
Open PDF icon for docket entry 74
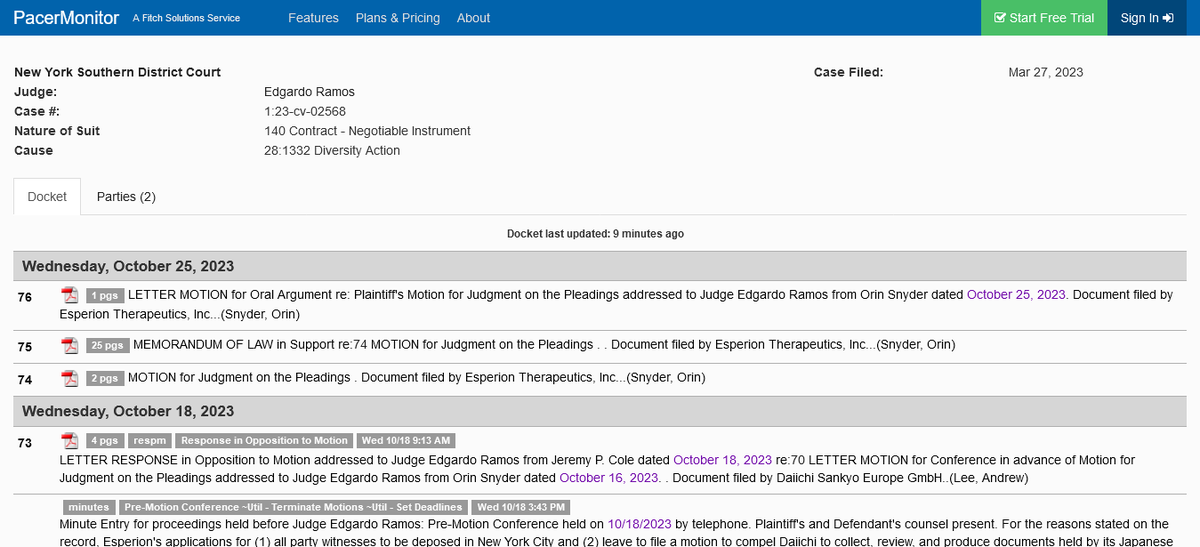coord(70,378)
